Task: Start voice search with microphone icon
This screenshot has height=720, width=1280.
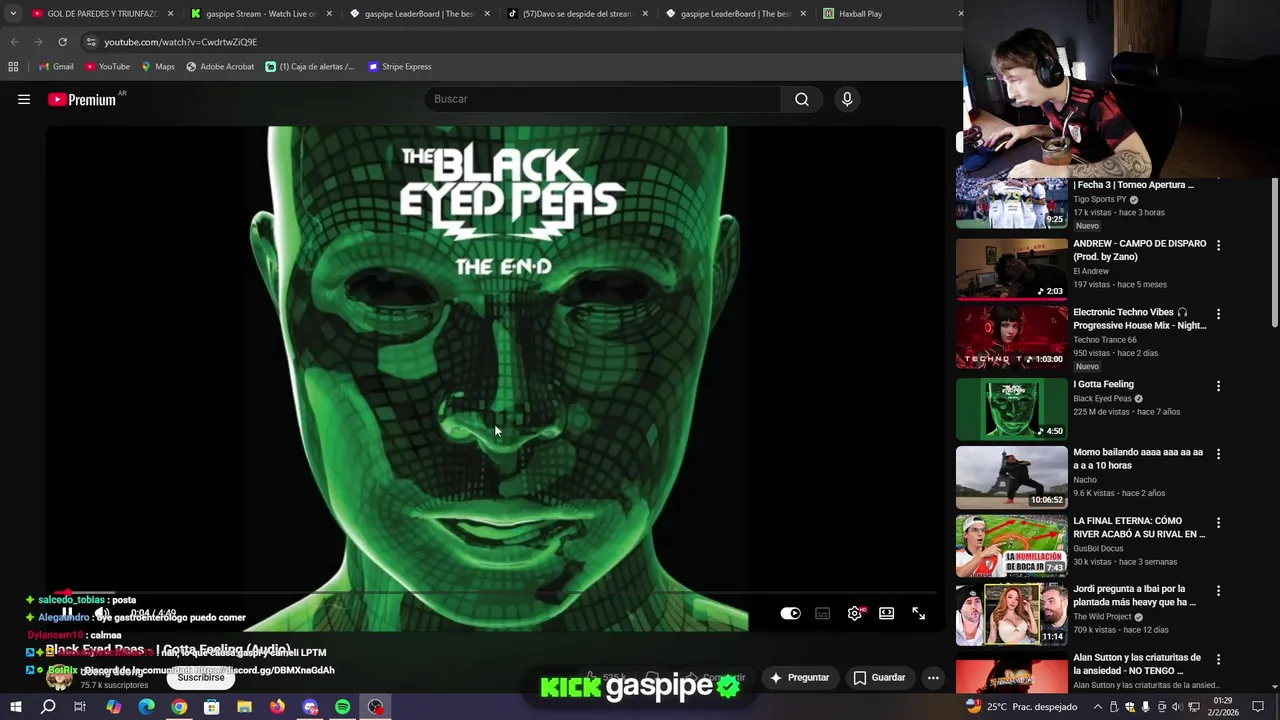Action: click(847, 99)
